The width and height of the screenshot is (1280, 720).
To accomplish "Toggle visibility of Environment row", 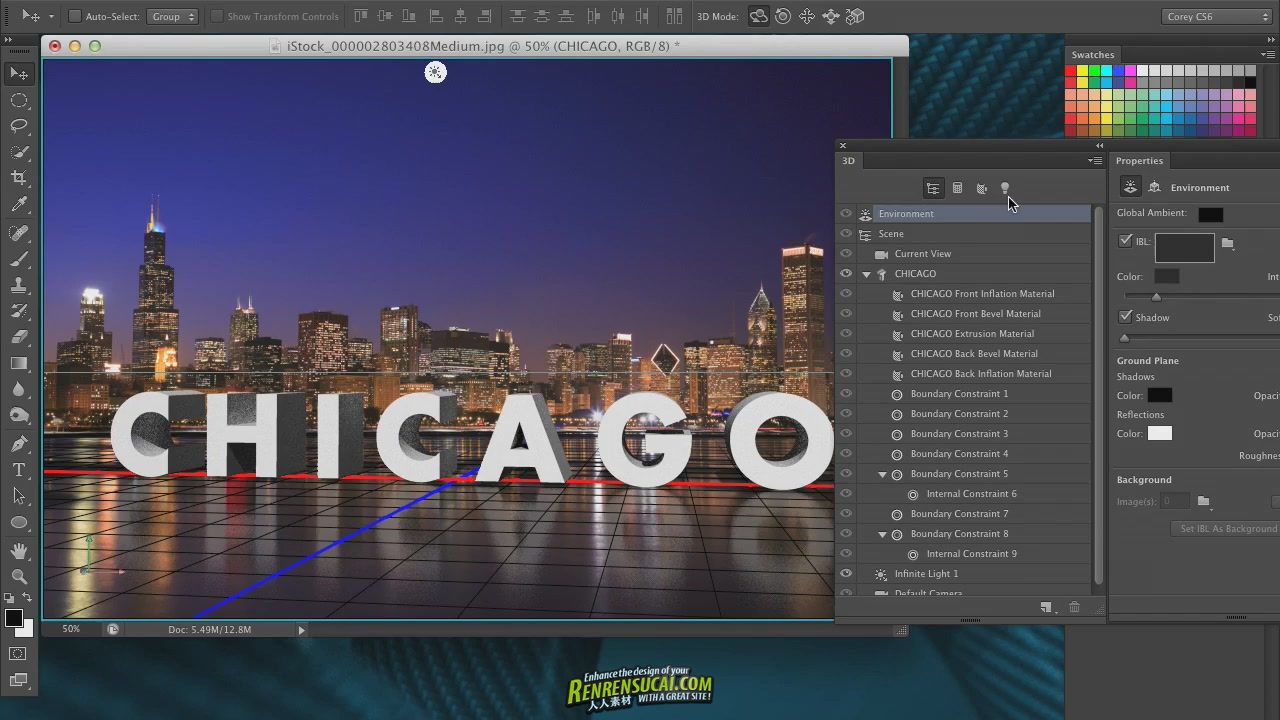I will (x=846, y=213).
